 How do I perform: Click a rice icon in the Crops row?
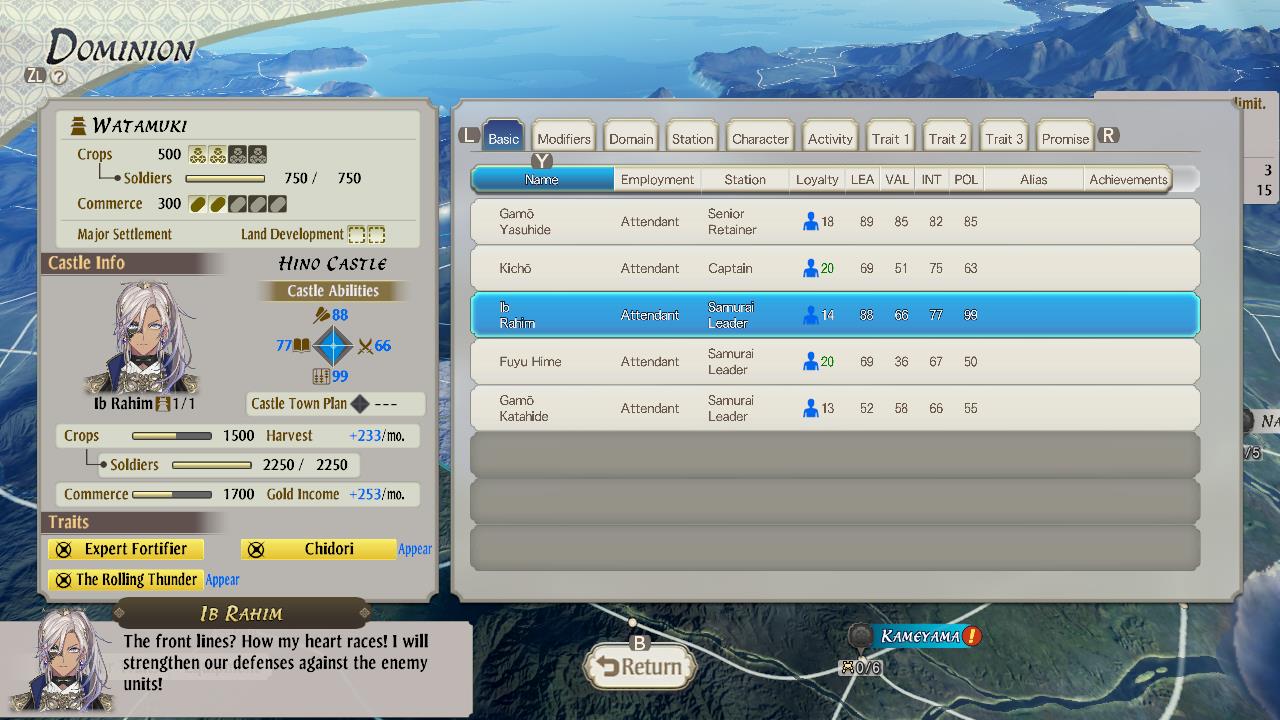point(200,154)
